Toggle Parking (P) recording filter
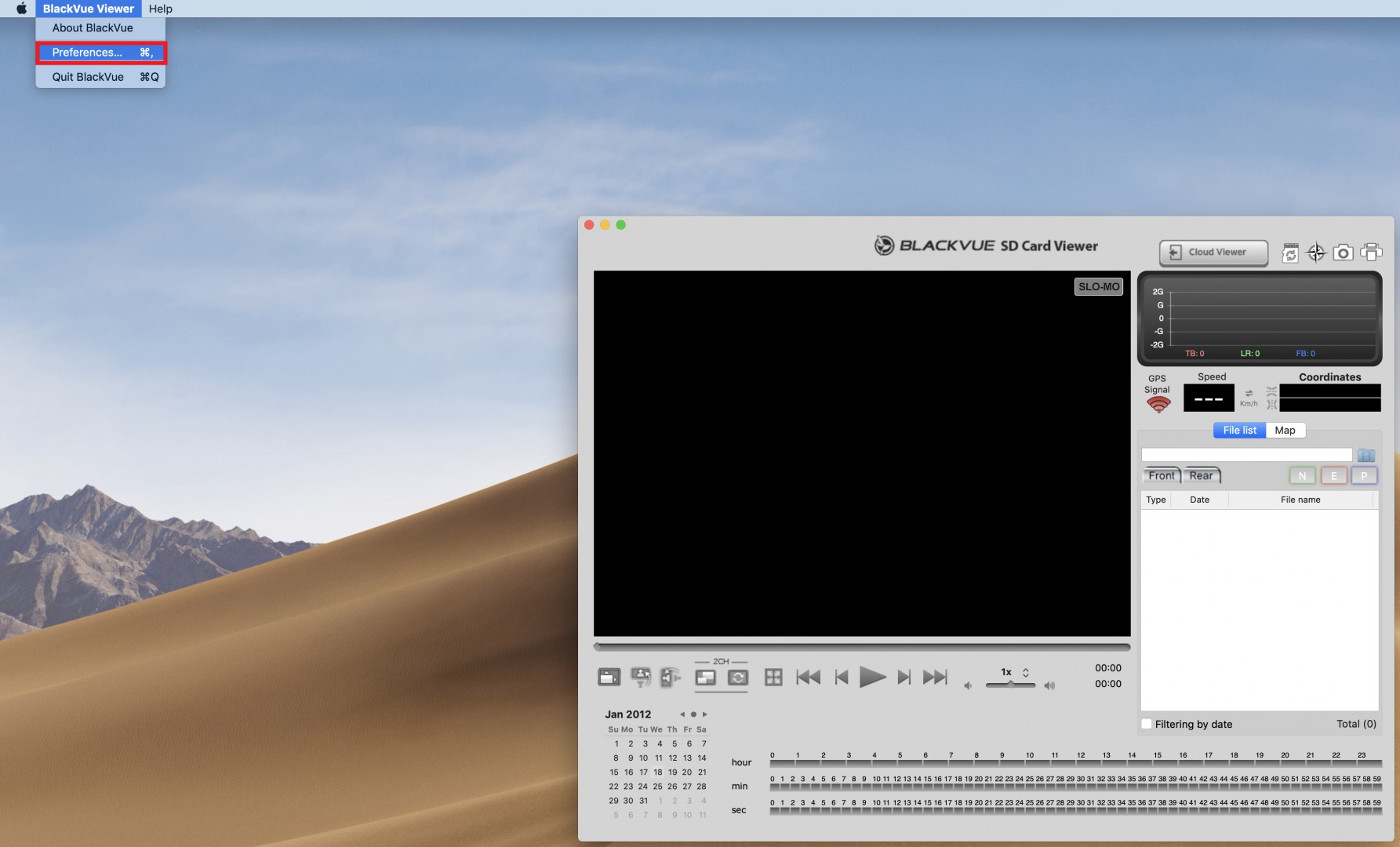Image resolution: width=1400 pixels, height=847 pixels. click(1364, 475)
